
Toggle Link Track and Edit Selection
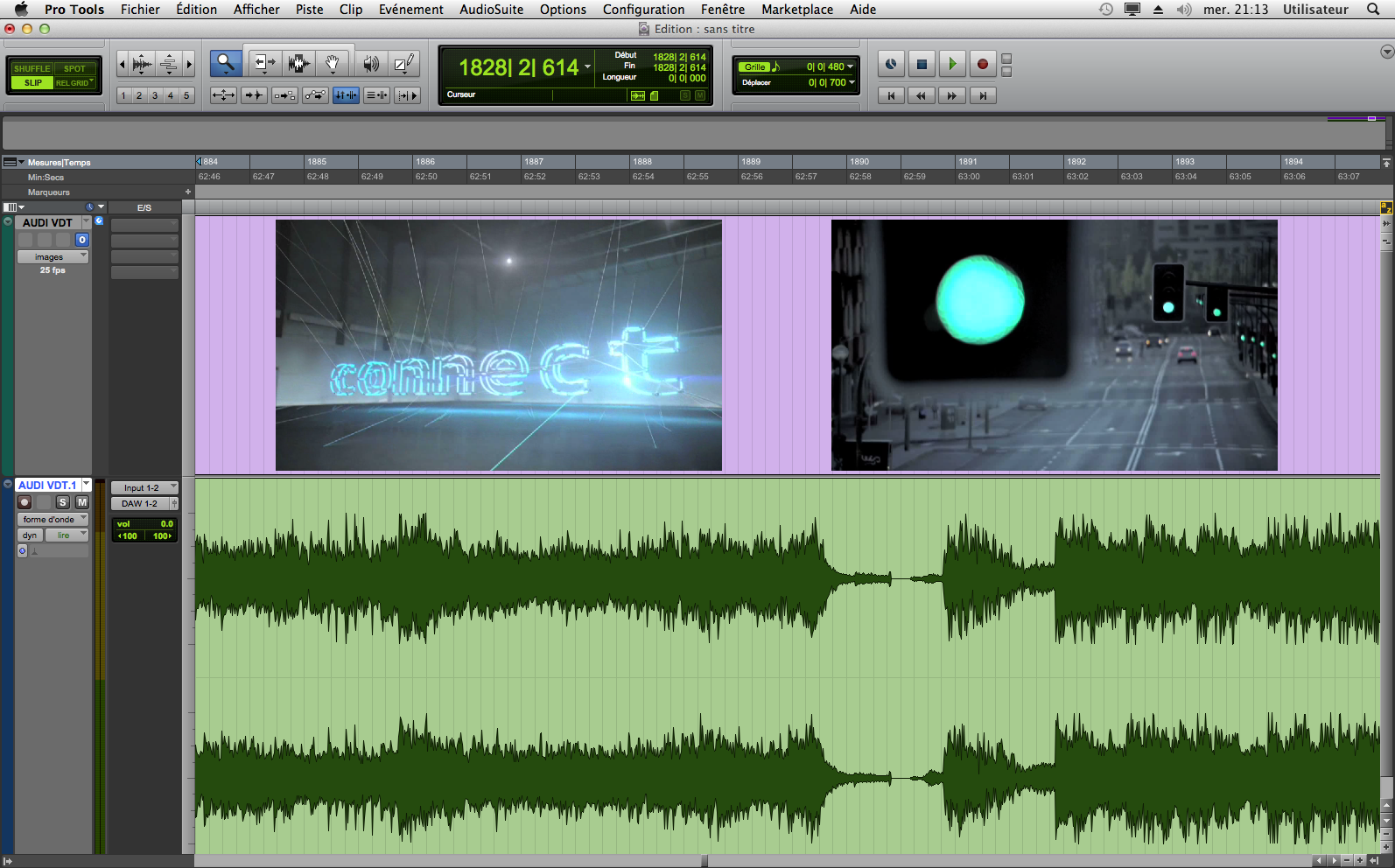click(376, 95)
